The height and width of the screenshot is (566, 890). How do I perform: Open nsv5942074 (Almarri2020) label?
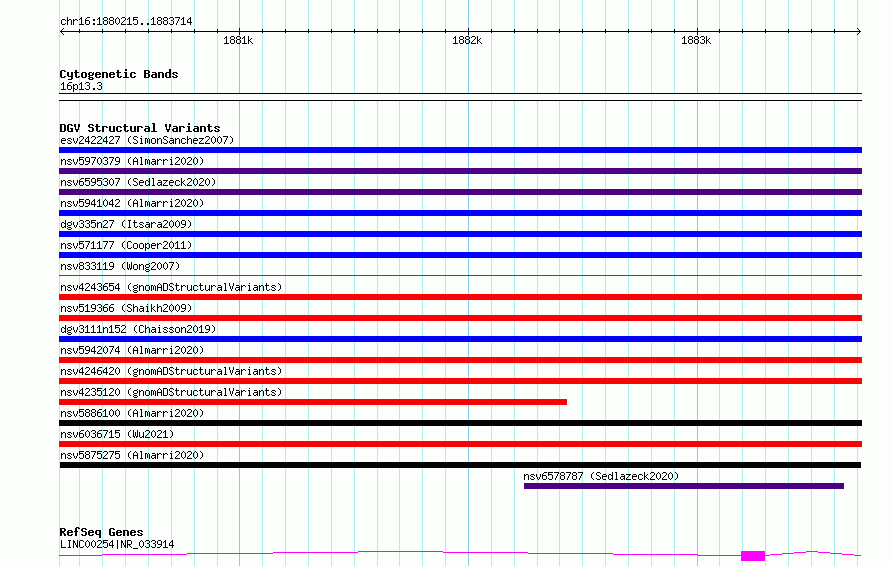tap(132, 350)
